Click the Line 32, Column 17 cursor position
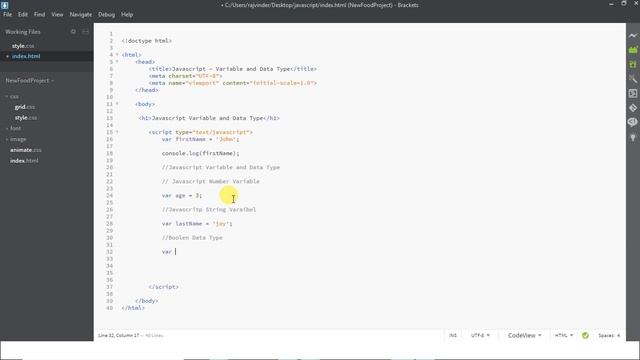Image resolution: width=640 pixels, height=360 pixels. (118, 335)
